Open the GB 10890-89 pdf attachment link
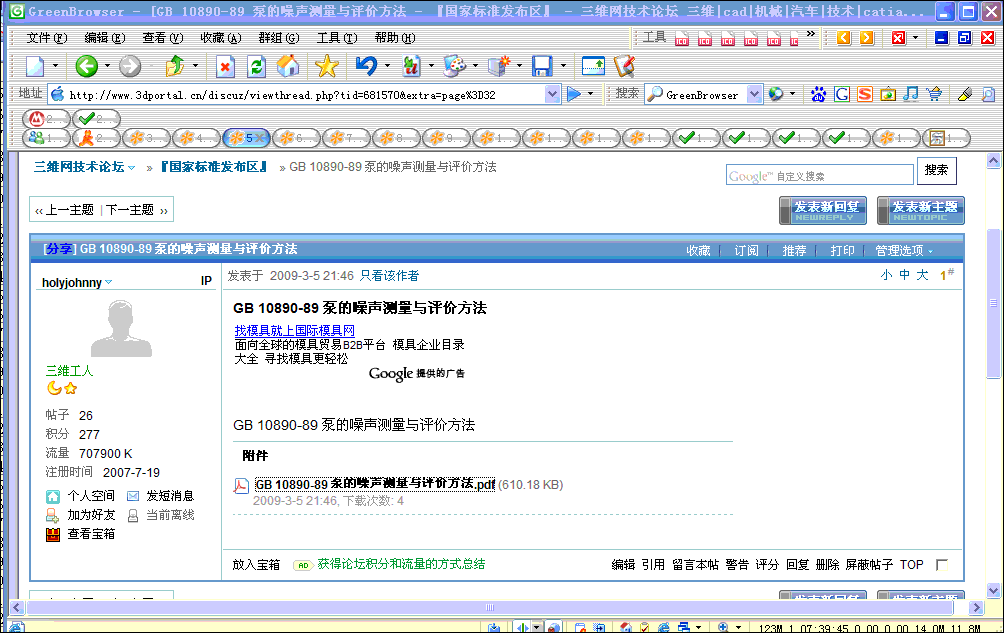Screen dimensions: 1004x633 (x=375, y=485)
